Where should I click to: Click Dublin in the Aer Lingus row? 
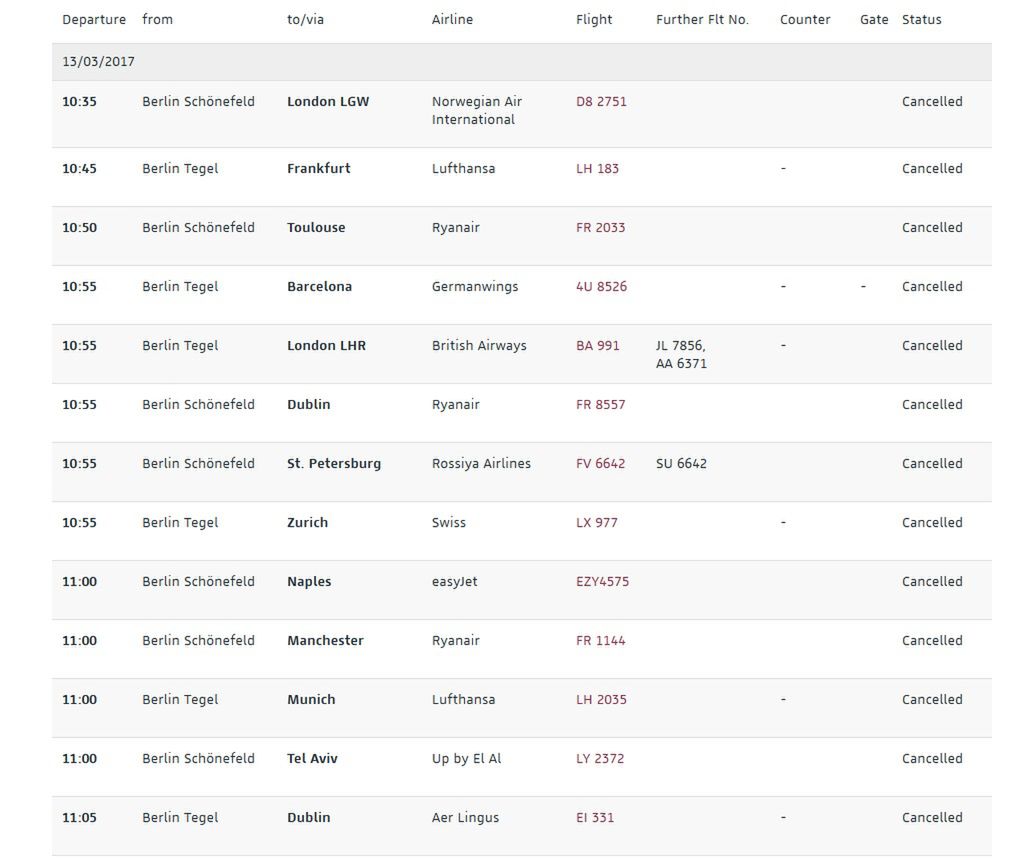point(308,817)
